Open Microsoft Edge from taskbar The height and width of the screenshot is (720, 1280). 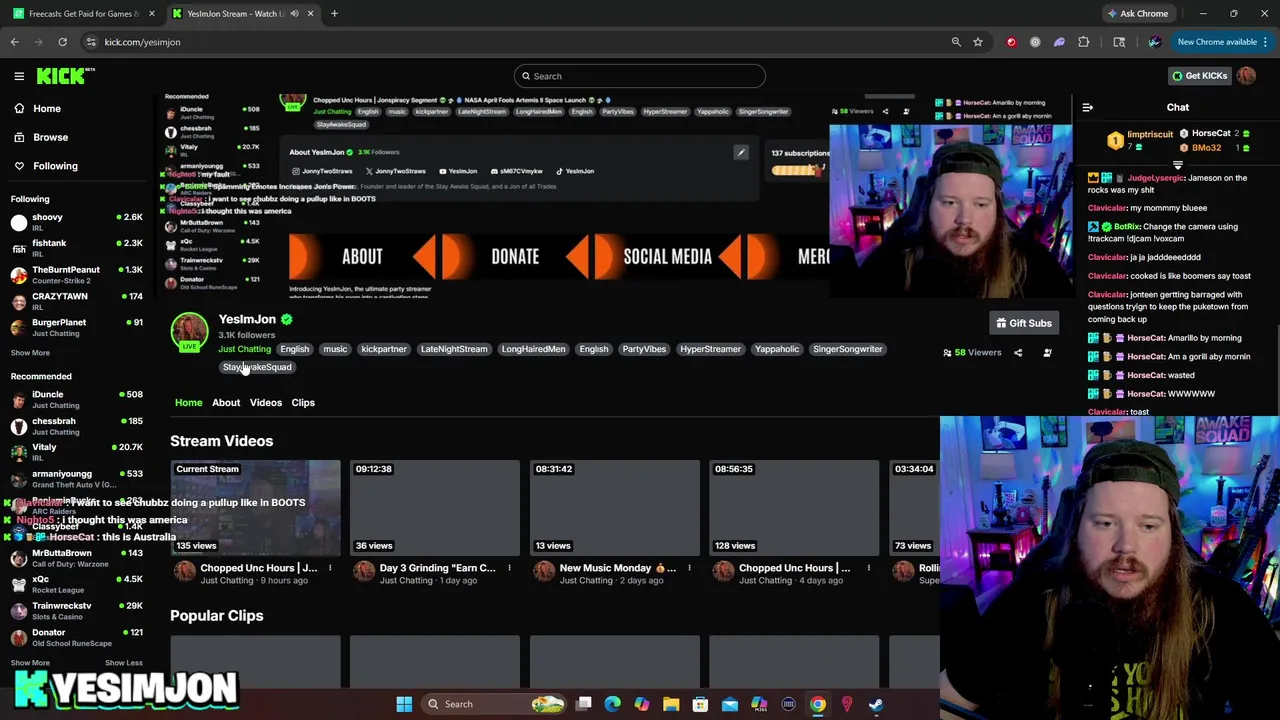point(613,704)
